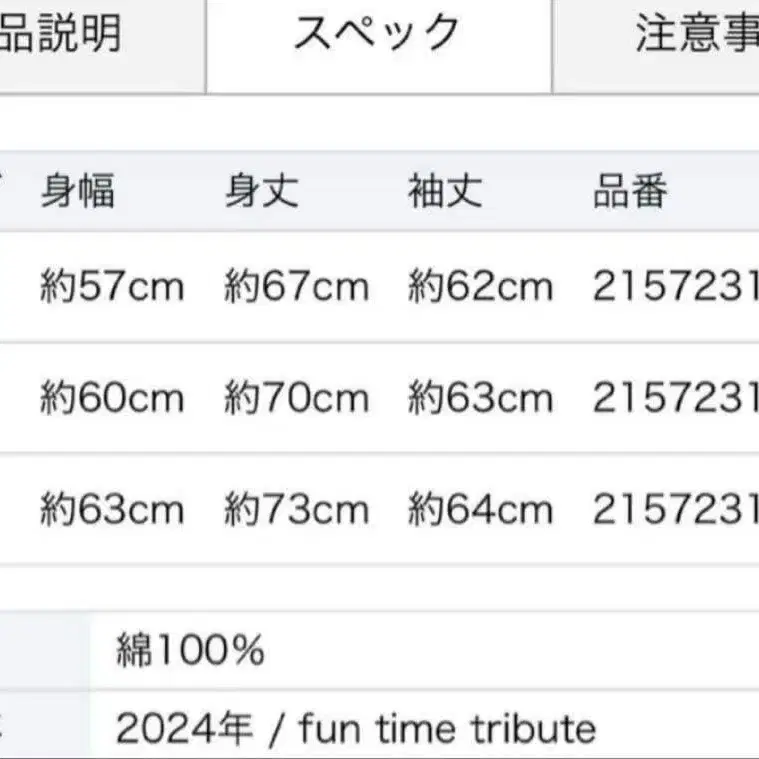Switch to the スペック tab
The height and width of the screenshot is (759, 759).
coord(378,34)
